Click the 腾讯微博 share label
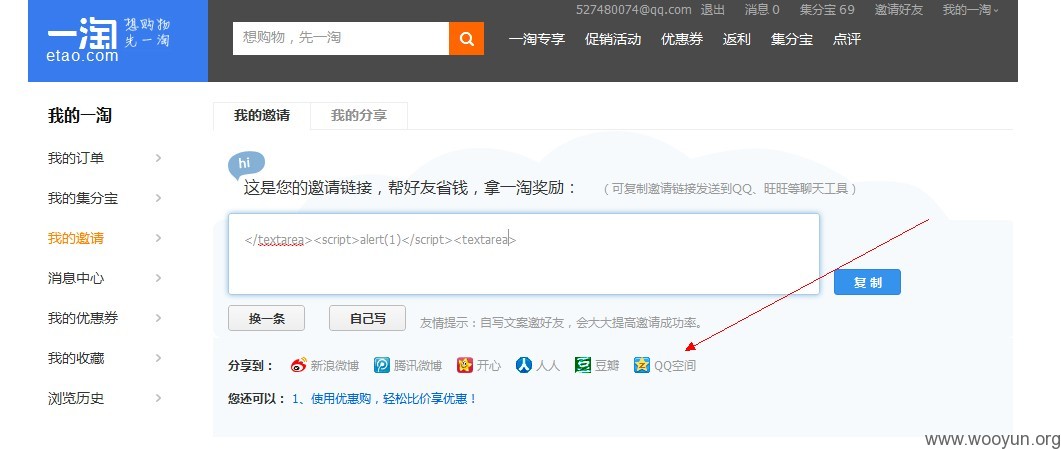Image resolution: width=1061 pixels, height=449 pixels. point(417,366)
